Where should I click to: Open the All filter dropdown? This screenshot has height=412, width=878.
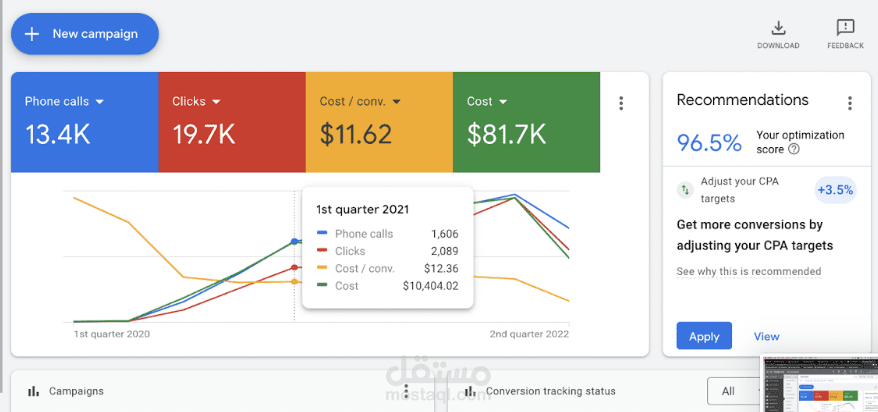735,391
